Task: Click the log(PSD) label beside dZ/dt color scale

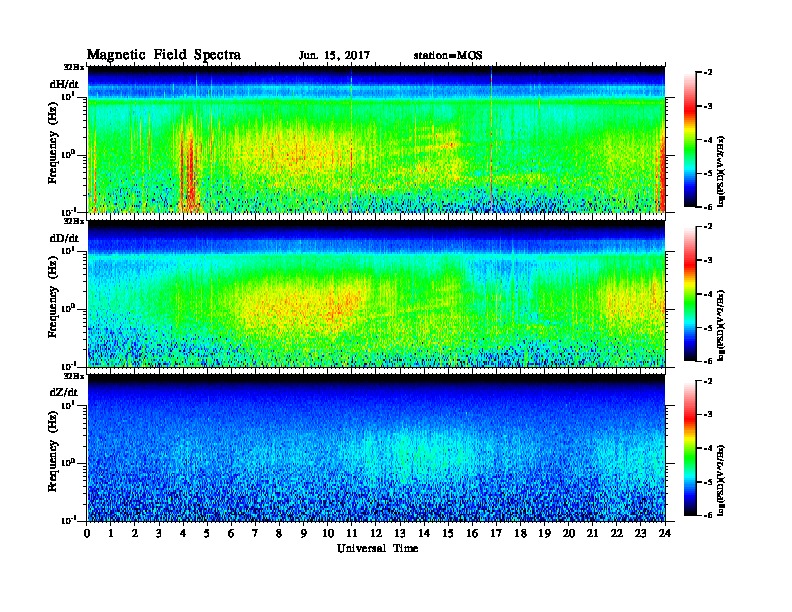Action: tap(721, 480)
